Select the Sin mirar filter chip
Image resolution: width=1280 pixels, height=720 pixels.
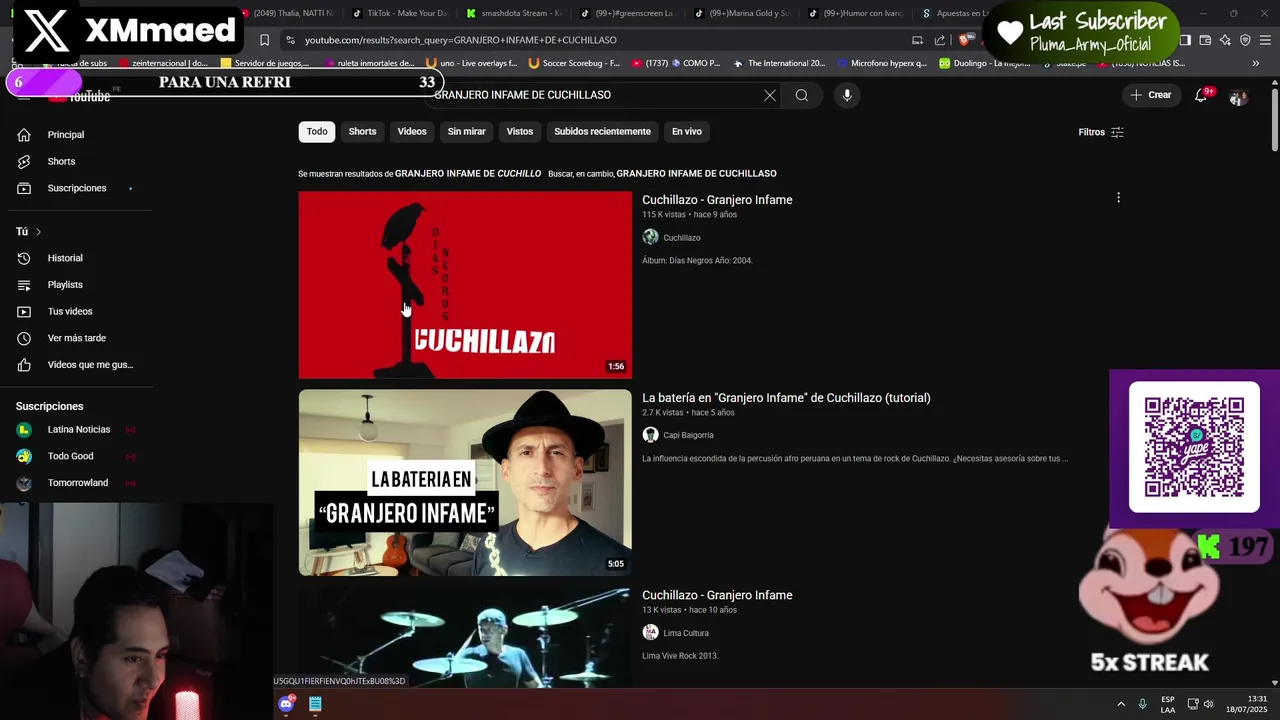click(x=466, y=131)
